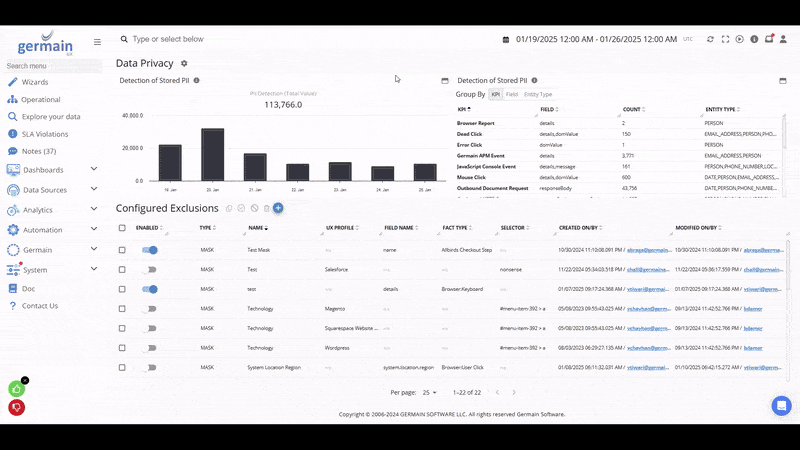Click the Search menu input field

53,66
